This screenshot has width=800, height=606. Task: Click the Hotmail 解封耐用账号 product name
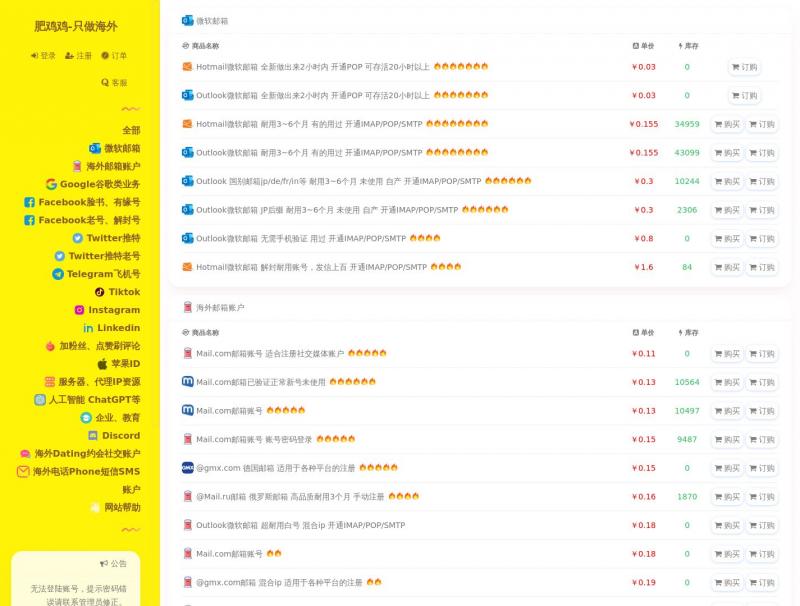pos(311,267)
